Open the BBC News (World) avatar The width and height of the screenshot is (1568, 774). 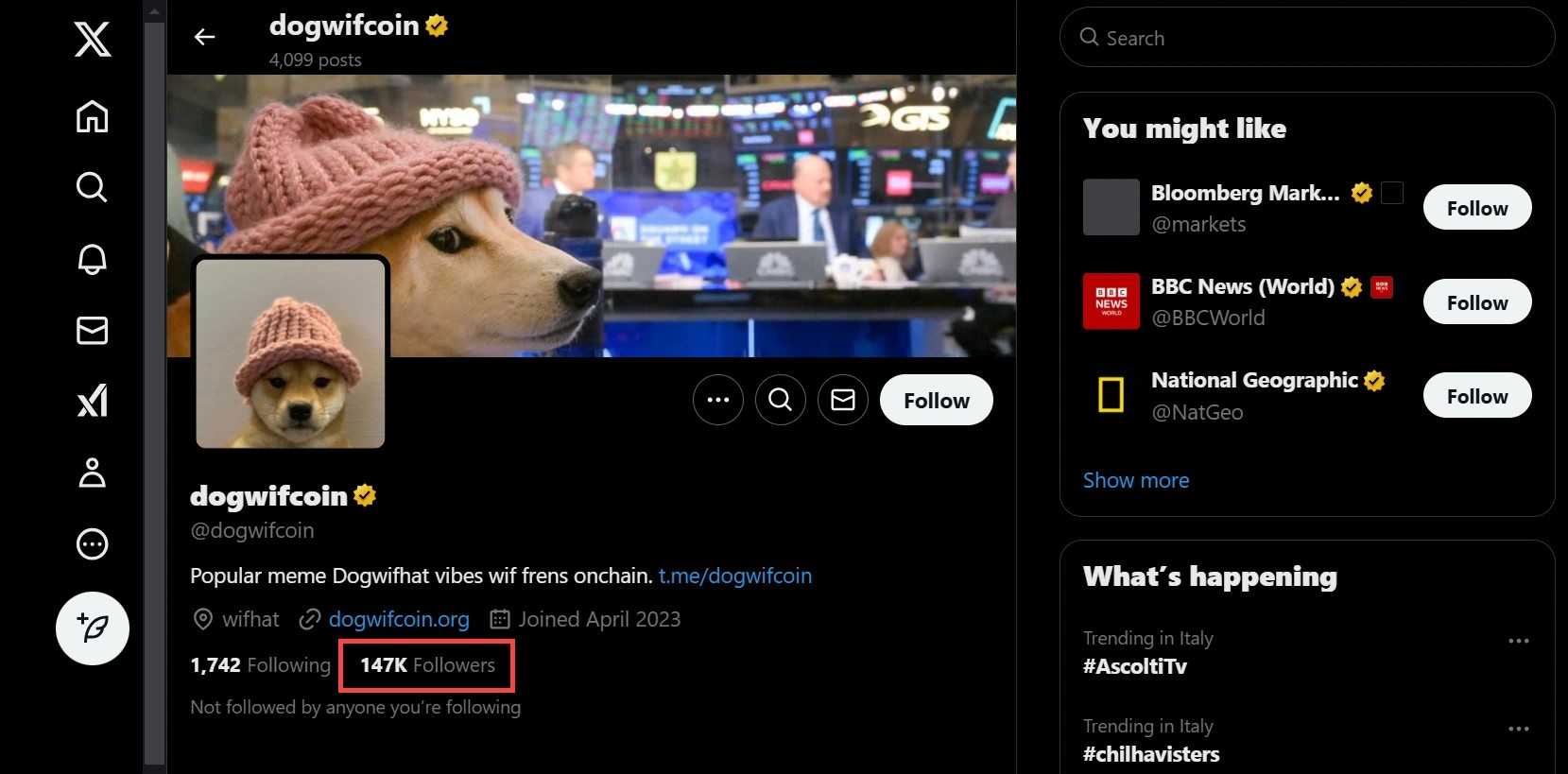1111,301
